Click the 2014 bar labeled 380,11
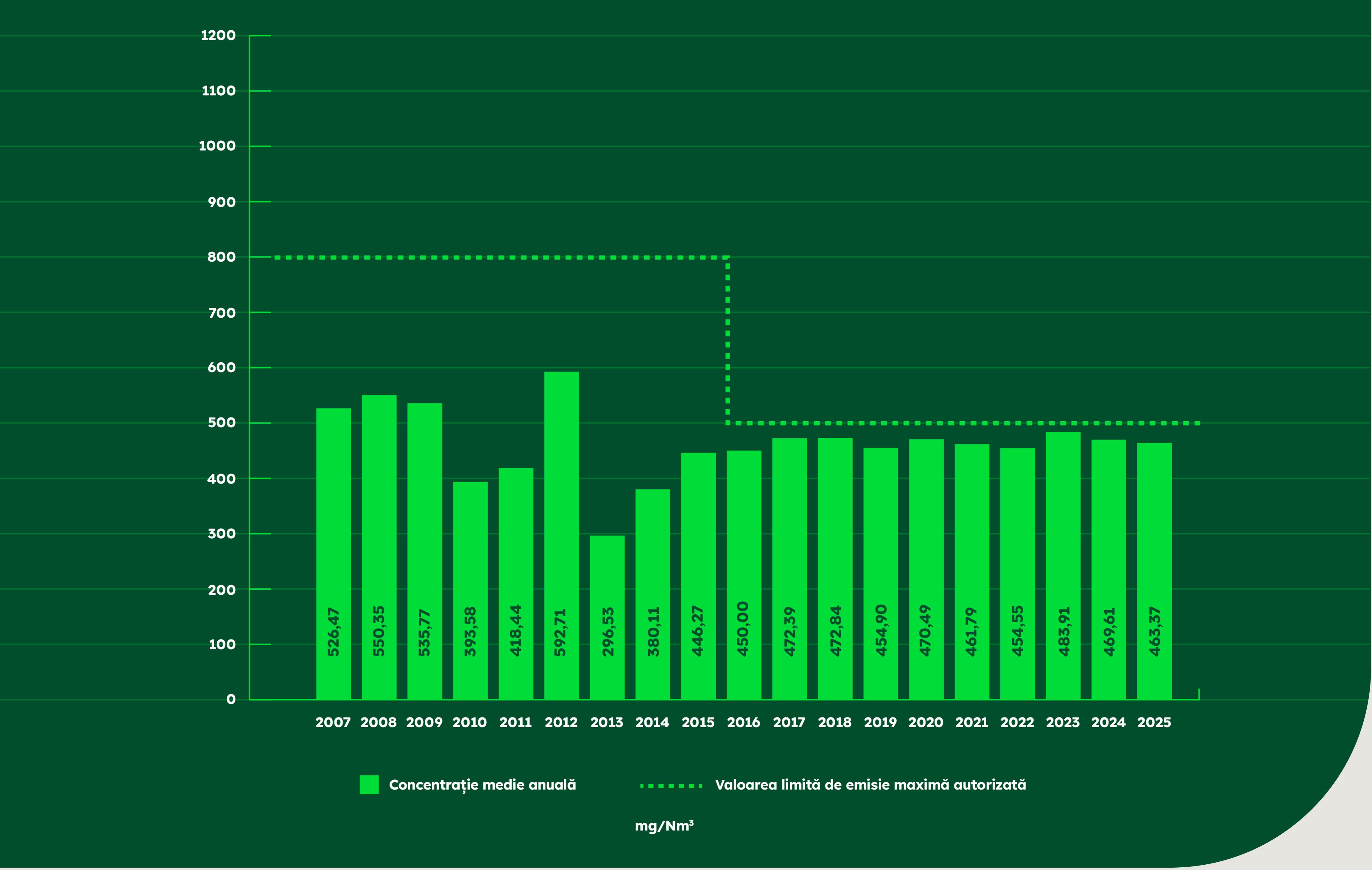This screenshot has height=873, width=1372. 652,594
